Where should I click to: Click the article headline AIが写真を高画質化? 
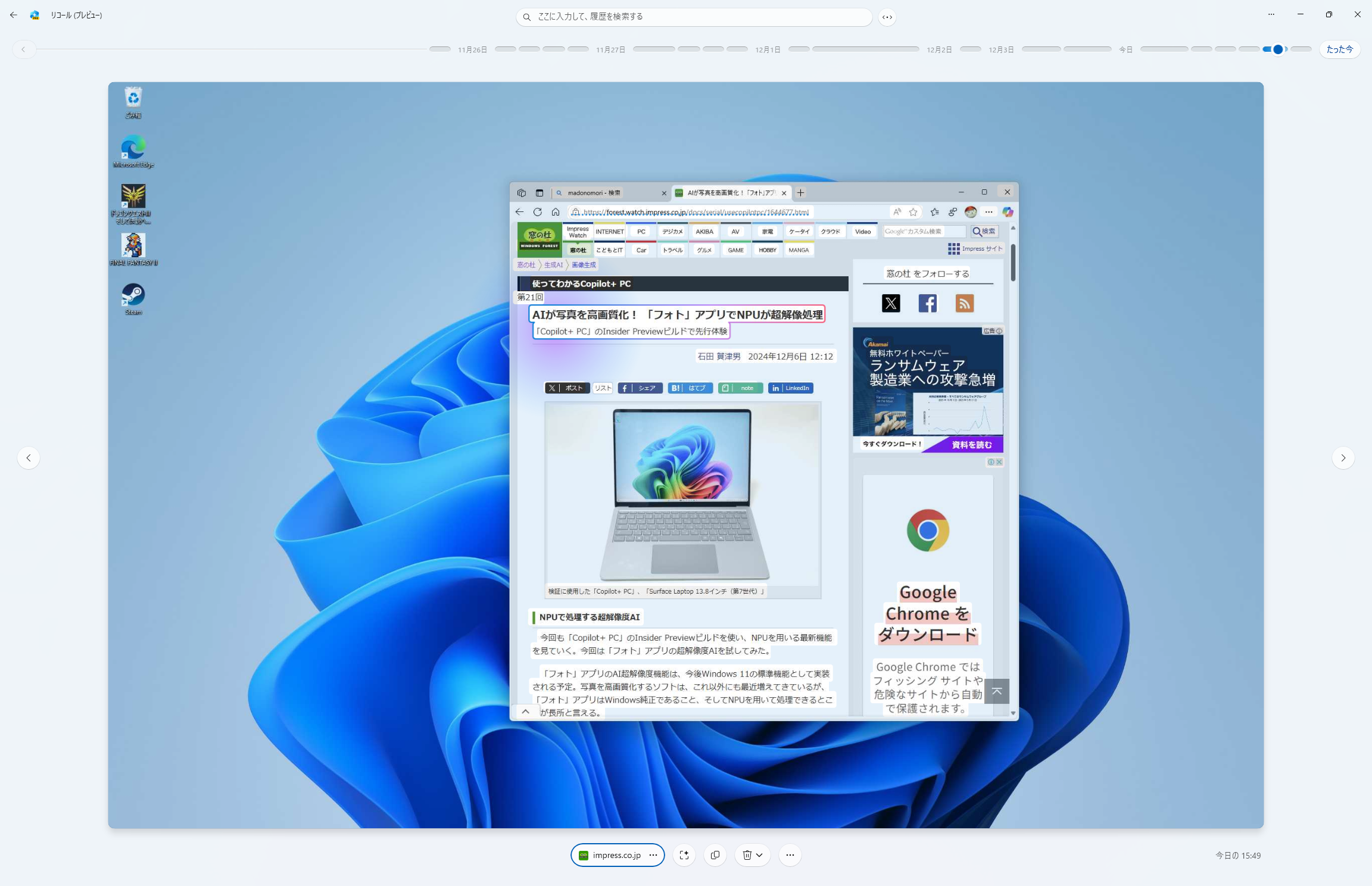pos(677,314)
